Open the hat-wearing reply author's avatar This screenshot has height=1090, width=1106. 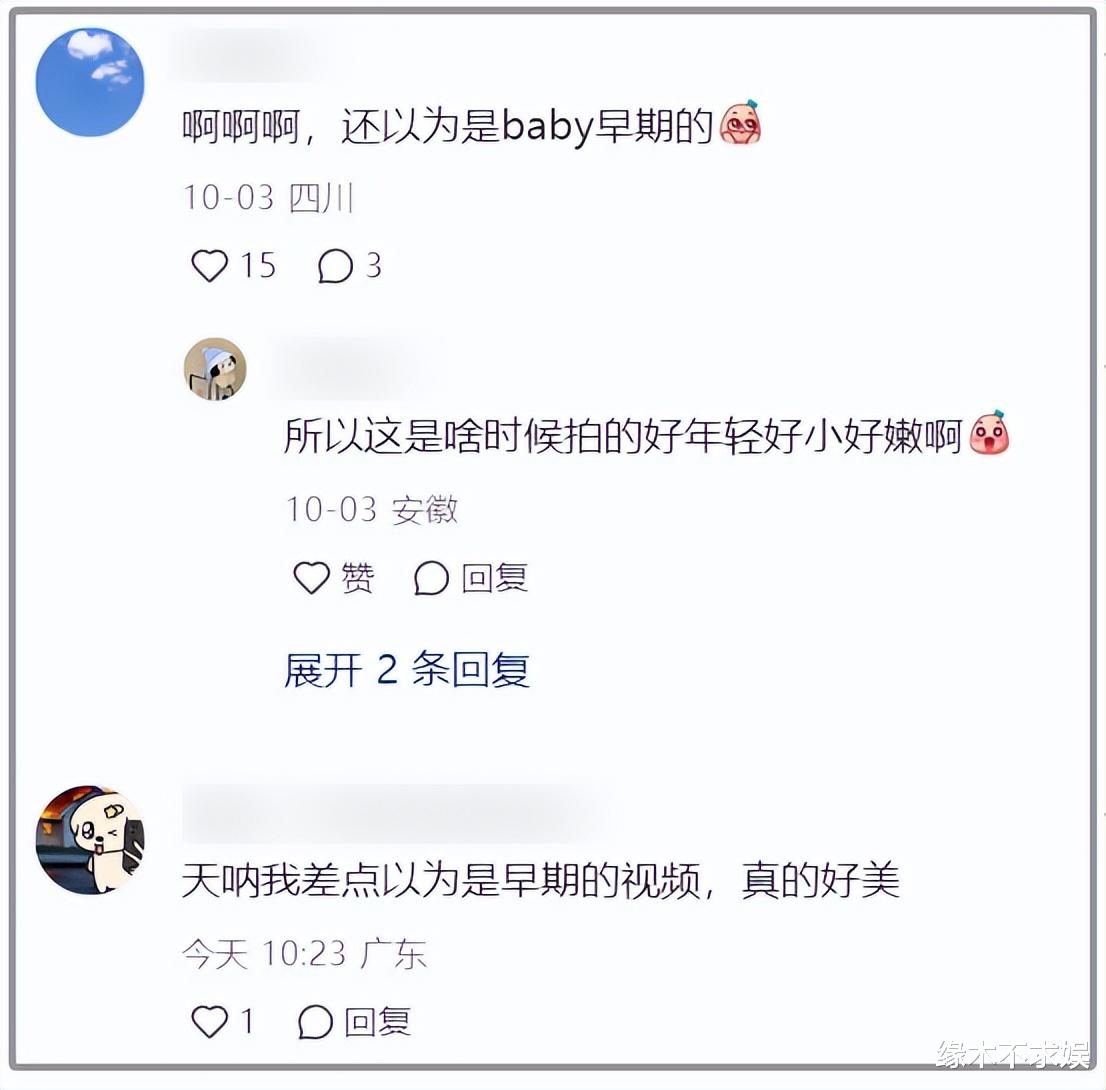click(x=215, y=369)
